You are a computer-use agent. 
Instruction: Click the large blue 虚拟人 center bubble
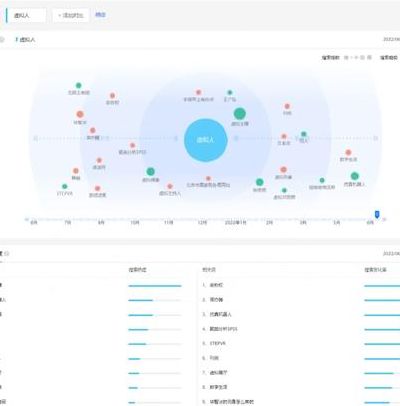pyautogui.click(x=206, y=140)
